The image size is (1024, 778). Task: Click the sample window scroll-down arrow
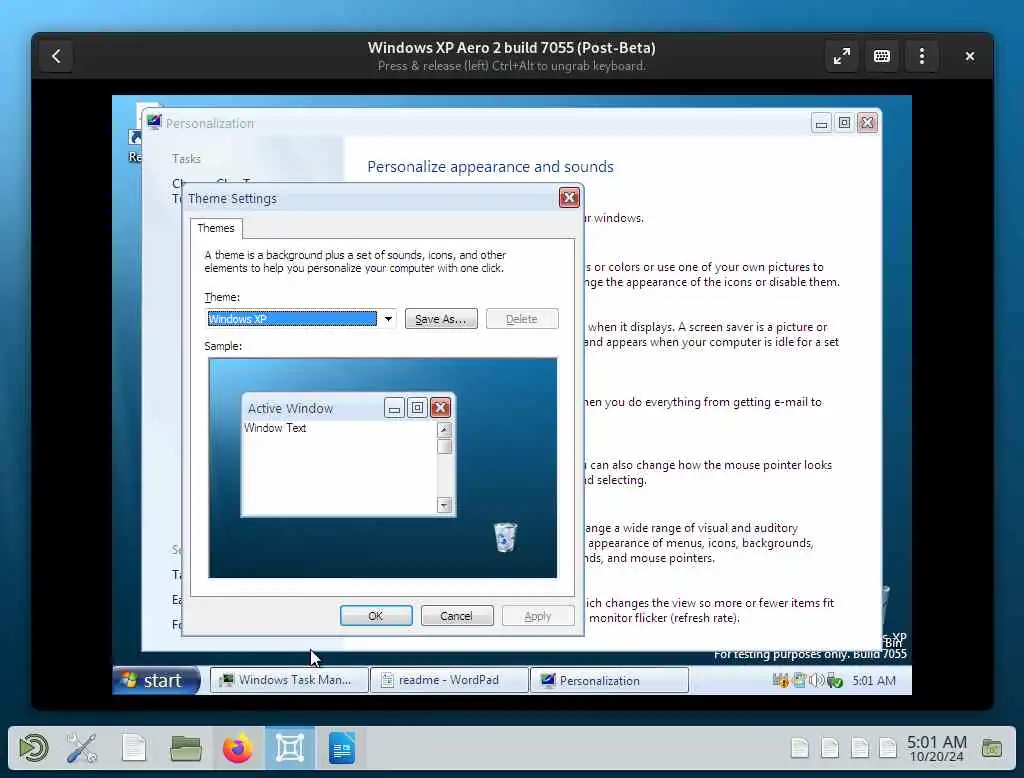445,505
